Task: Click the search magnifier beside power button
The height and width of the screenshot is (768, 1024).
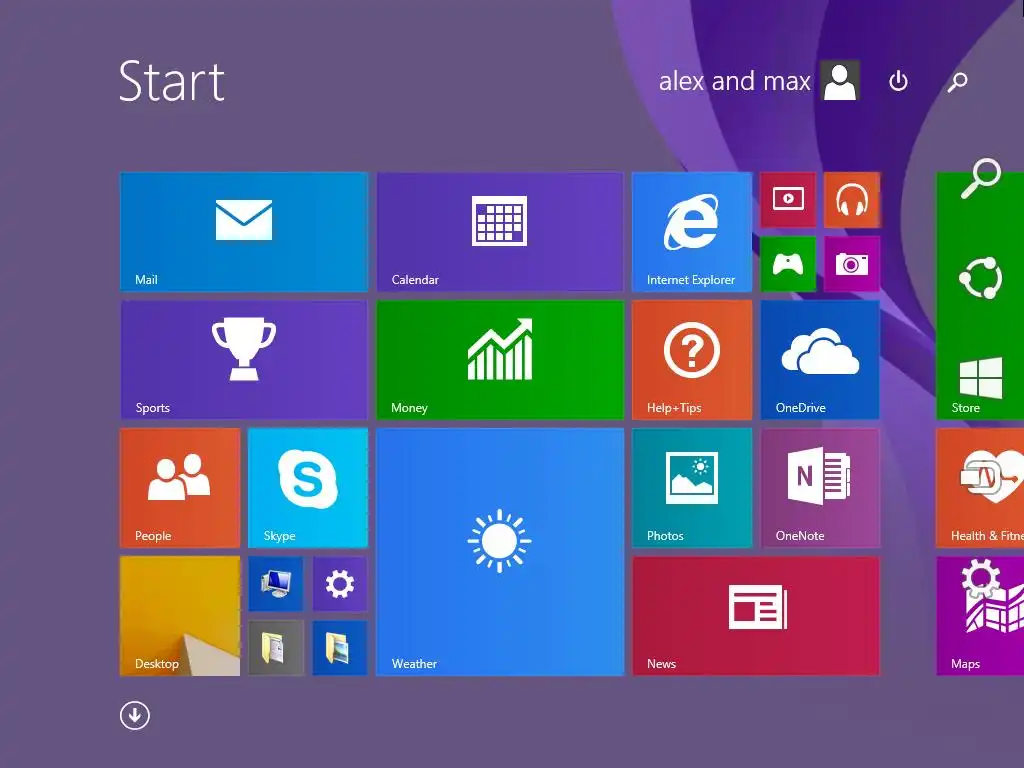Action: pos(957,82)
